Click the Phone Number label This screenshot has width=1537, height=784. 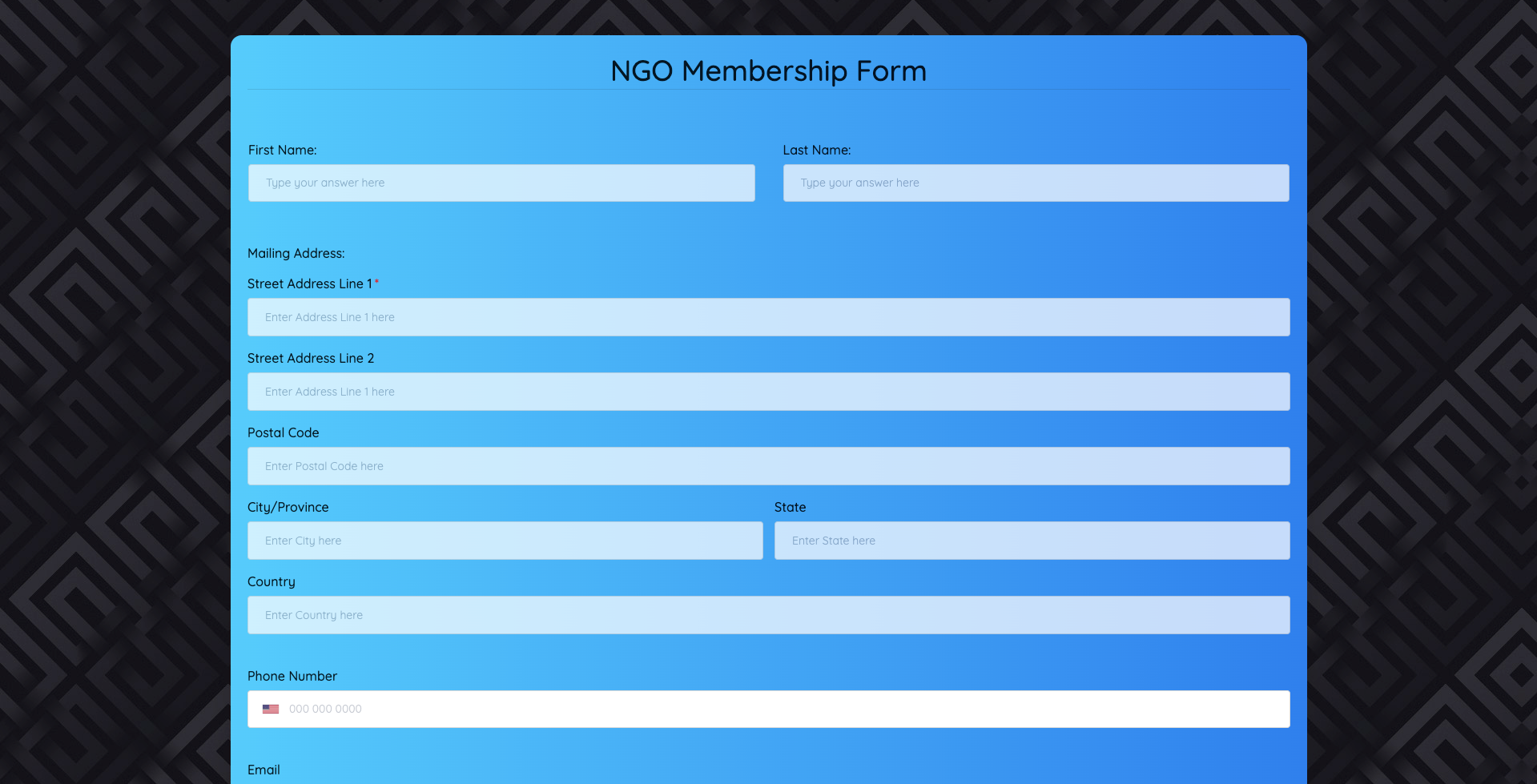(x=292, y=676)
